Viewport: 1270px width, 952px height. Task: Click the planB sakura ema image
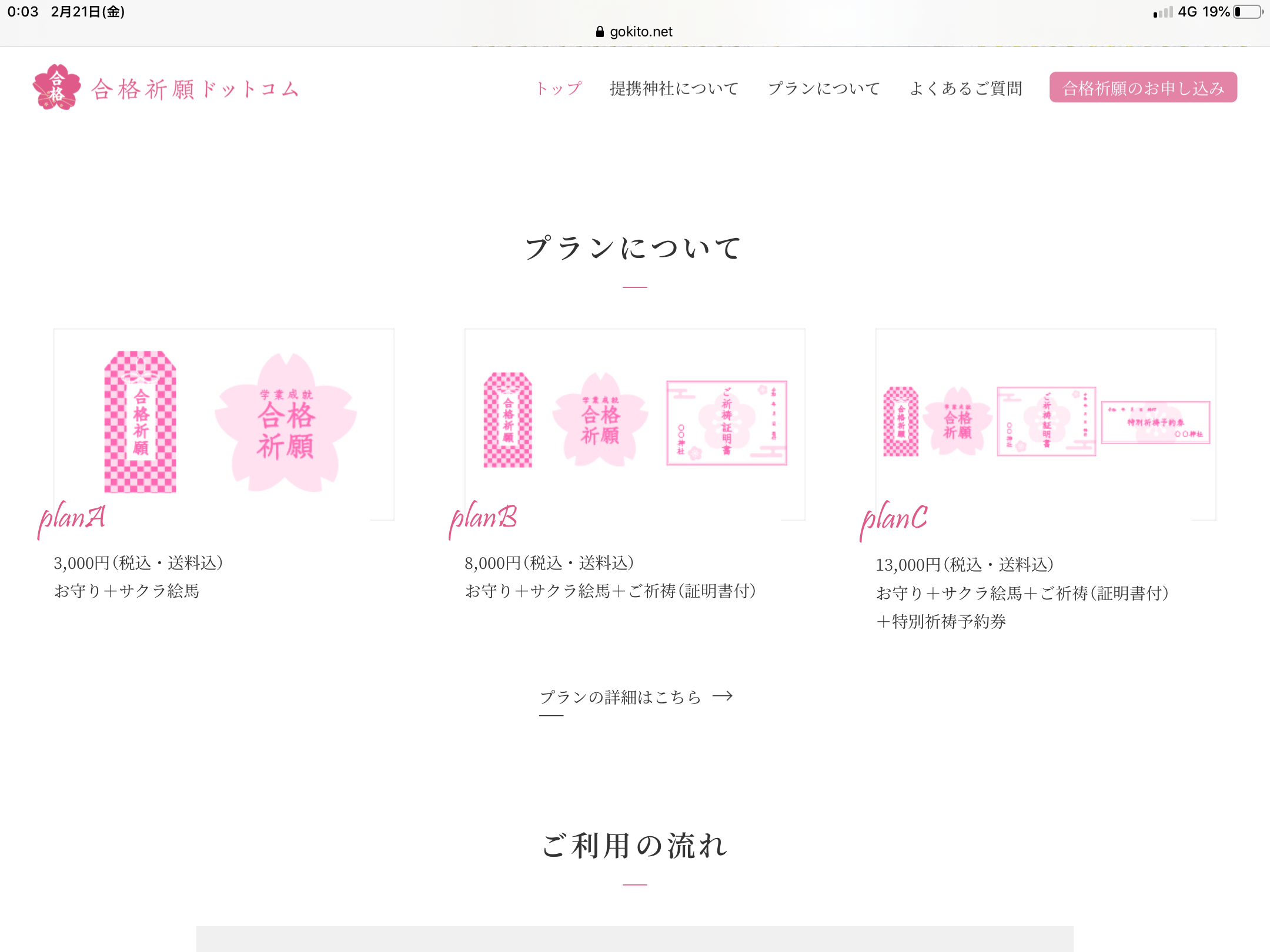[x=600, y=420]
